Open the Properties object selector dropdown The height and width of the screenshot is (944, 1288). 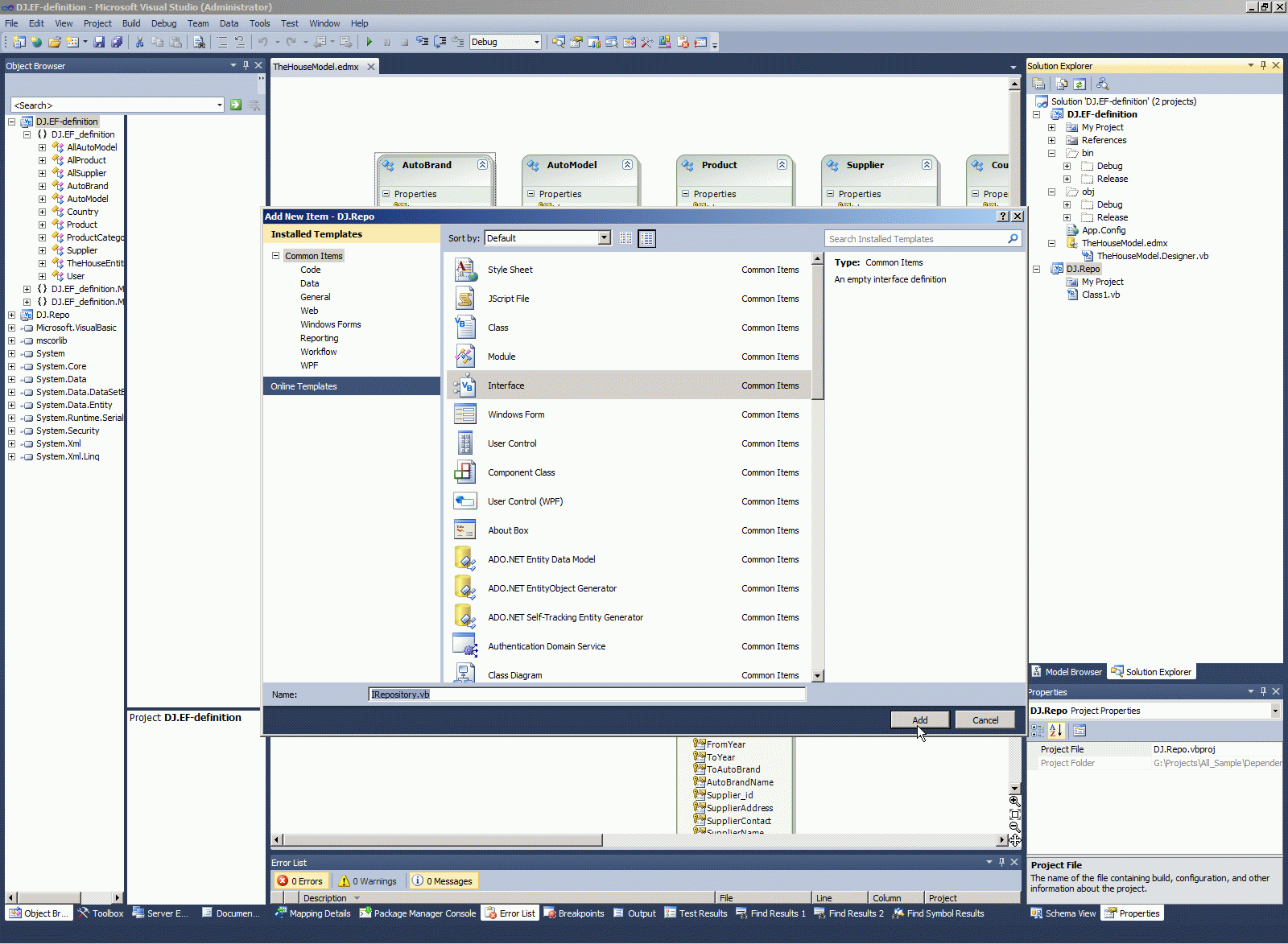[x=1275, y=711]
